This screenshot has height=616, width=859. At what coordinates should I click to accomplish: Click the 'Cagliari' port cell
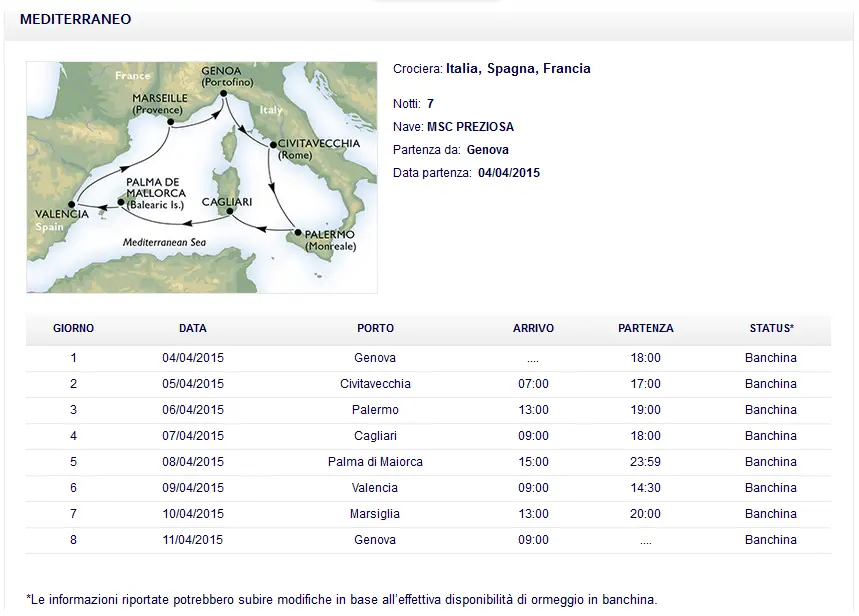[375, 436]
